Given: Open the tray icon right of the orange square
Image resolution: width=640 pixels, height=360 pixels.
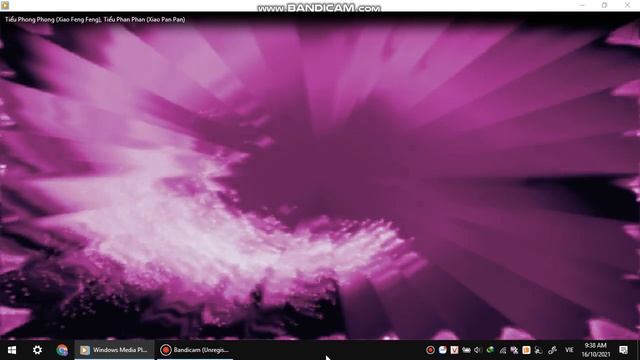Looking at the screenshot, I should pyautogui.click(x=538, y=350).
